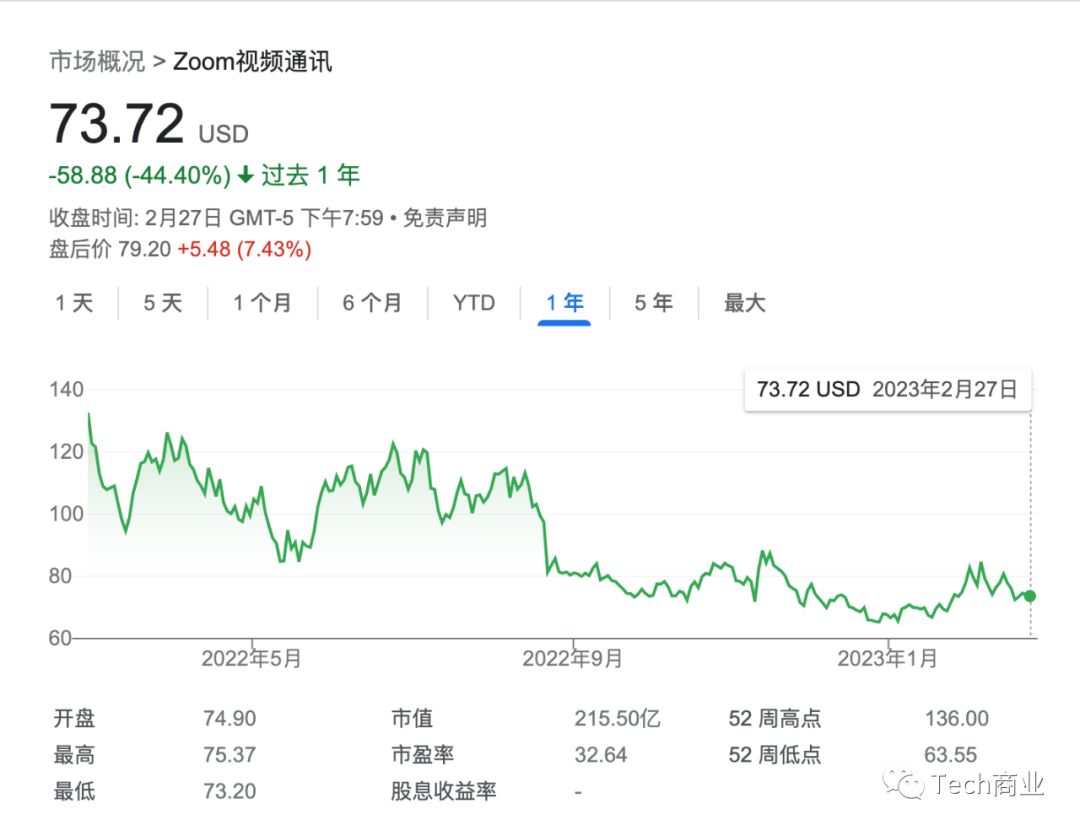1080x831 pixels.
Task: Switch the chart to 5 年
Action: tap(653, 303)
